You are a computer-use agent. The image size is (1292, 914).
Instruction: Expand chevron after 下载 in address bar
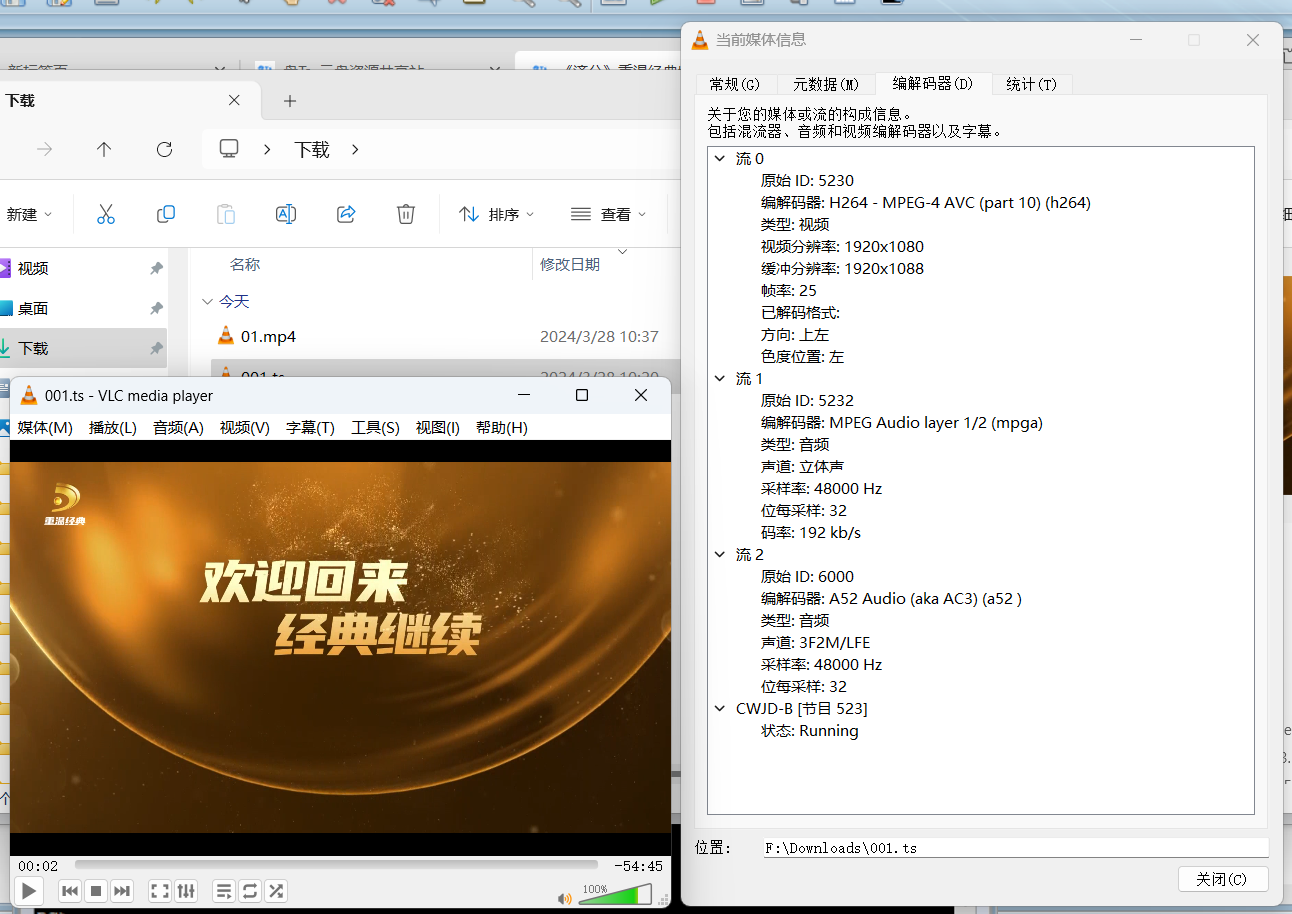[x=355, y=149]
